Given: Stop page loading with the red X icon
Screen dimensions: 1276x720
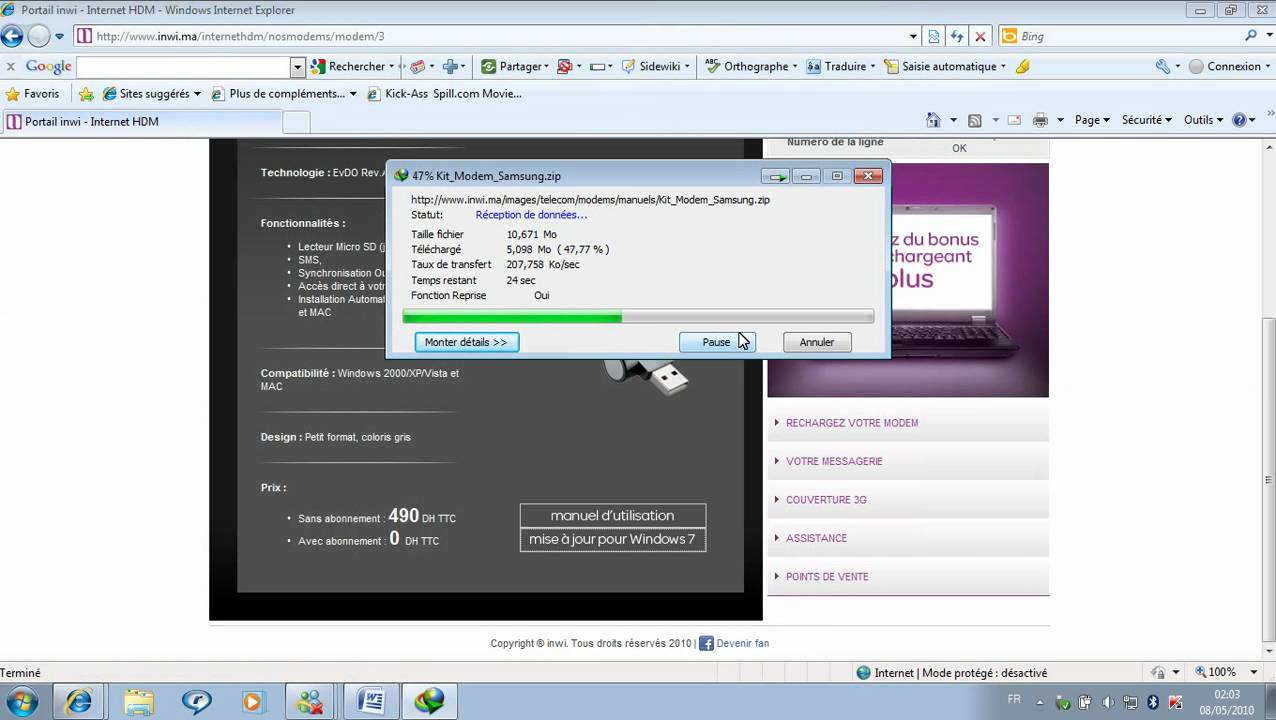Looking at the screenshot, I should pos(980,36).
